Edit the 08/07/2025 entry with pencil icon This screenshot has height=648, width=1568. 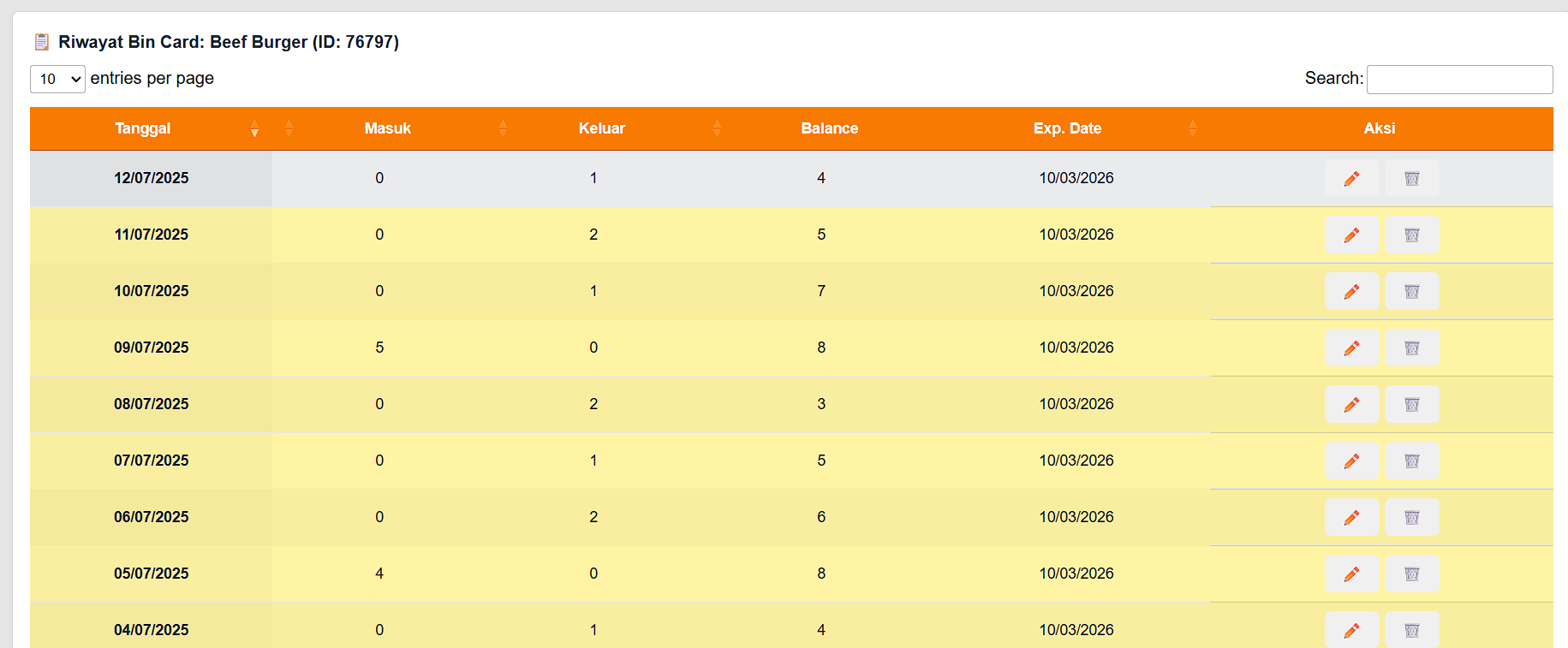point(1351,404)
